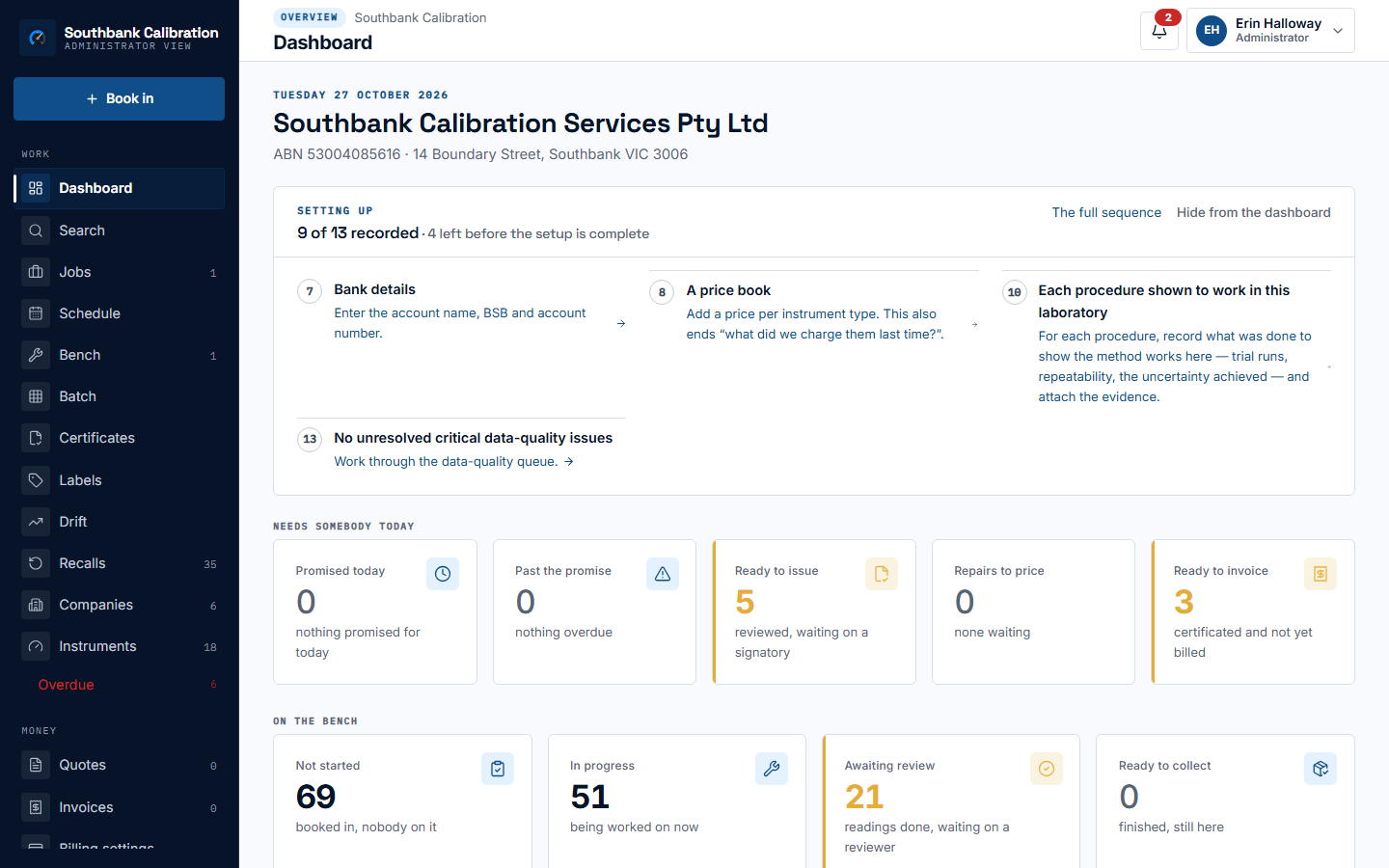Click the Quotes icon in sidebar
1389x868 pixels.
pos(36,765)
